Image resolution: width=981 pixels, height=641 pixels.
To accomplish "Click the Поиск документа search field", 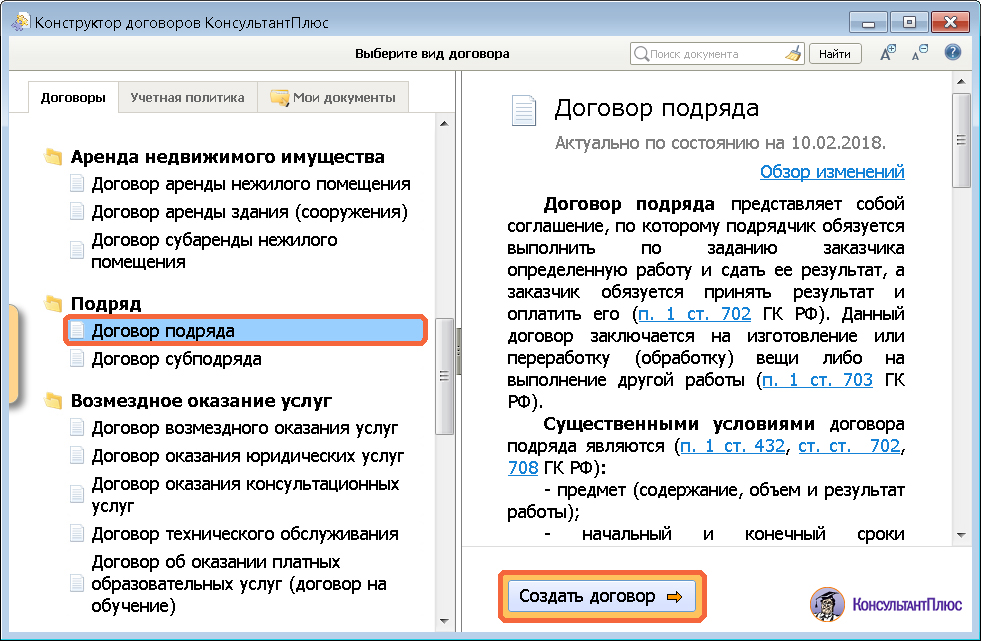I will [x=715, y=54].
